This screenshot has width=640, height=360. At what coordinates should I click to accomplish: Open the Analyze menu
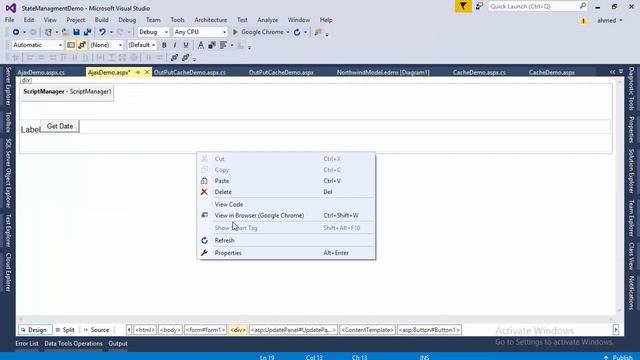click(267, 20)
